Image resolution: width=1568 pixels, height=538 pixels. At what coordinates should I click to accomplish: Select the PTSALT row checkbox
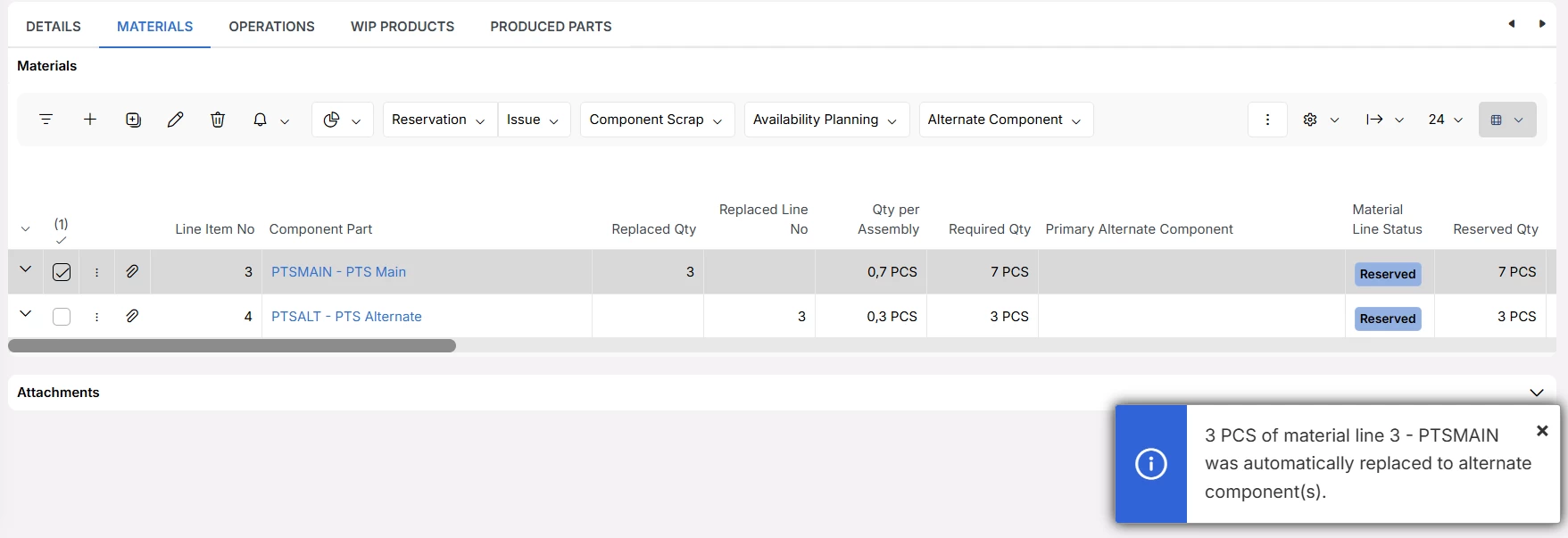(62, 317)
